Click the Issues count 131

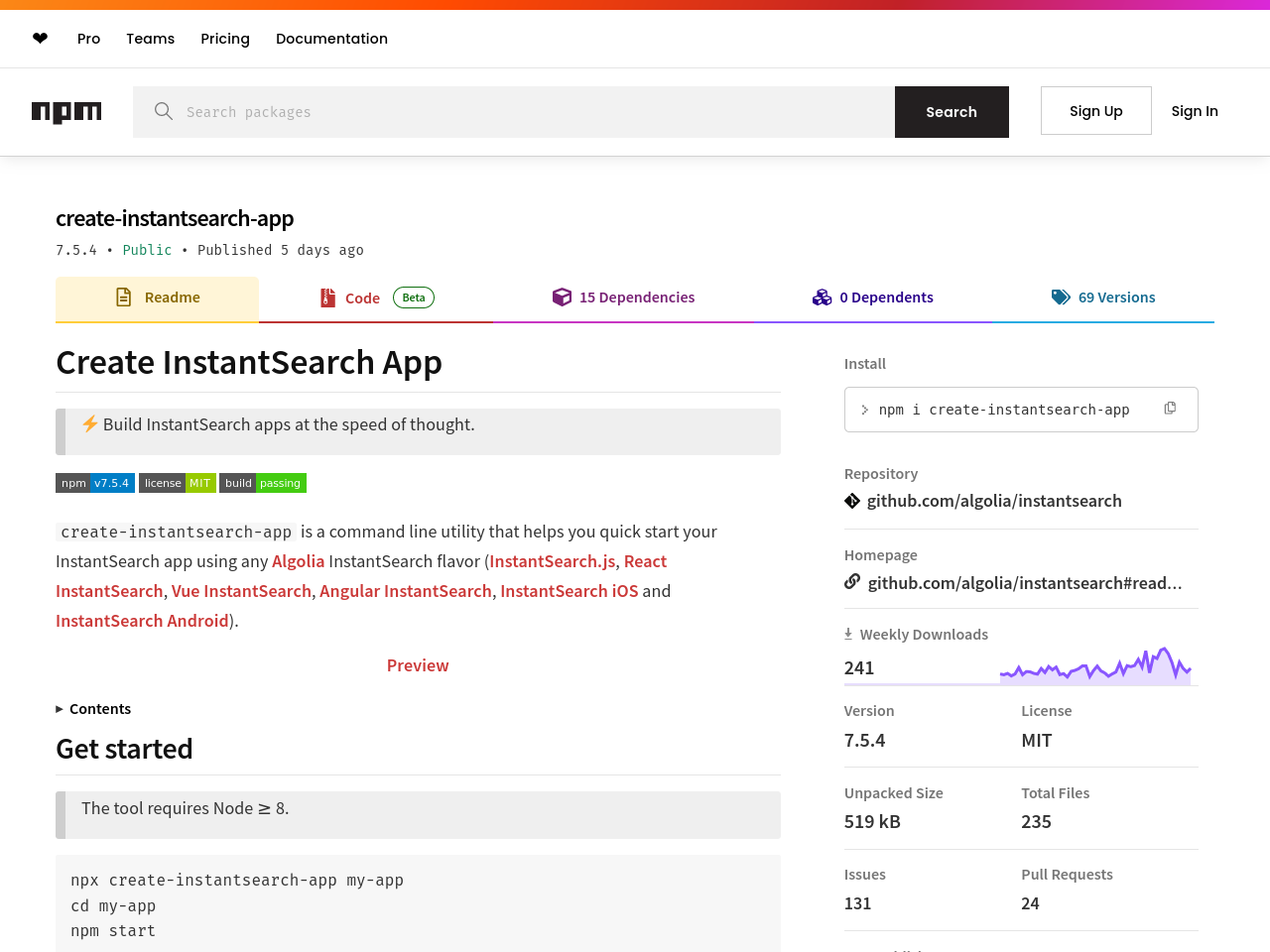857,903
